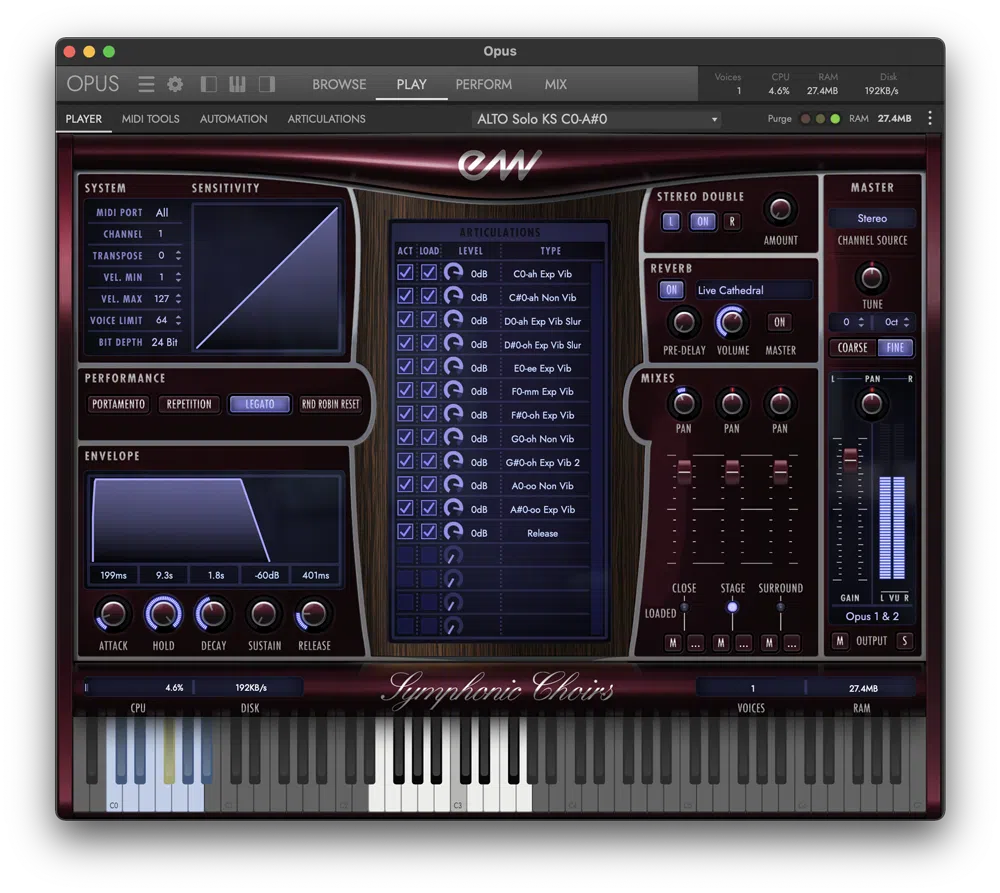The width and height of the screenshot is (1000, 893).
Task: Uncheck ACT checkbox for C0-ah Exp Vib
Action: click(x=405, y=273)
